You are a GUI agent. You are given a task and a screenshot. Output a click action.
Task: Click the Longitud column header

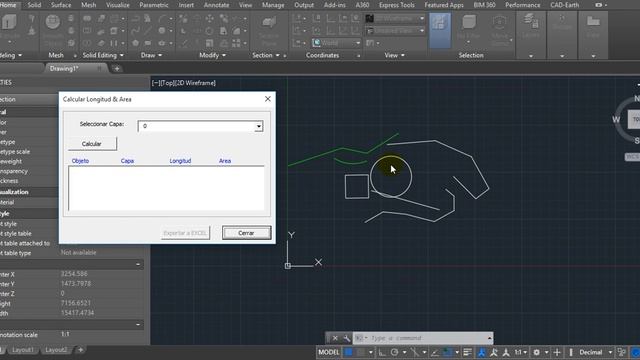[180, 161]
